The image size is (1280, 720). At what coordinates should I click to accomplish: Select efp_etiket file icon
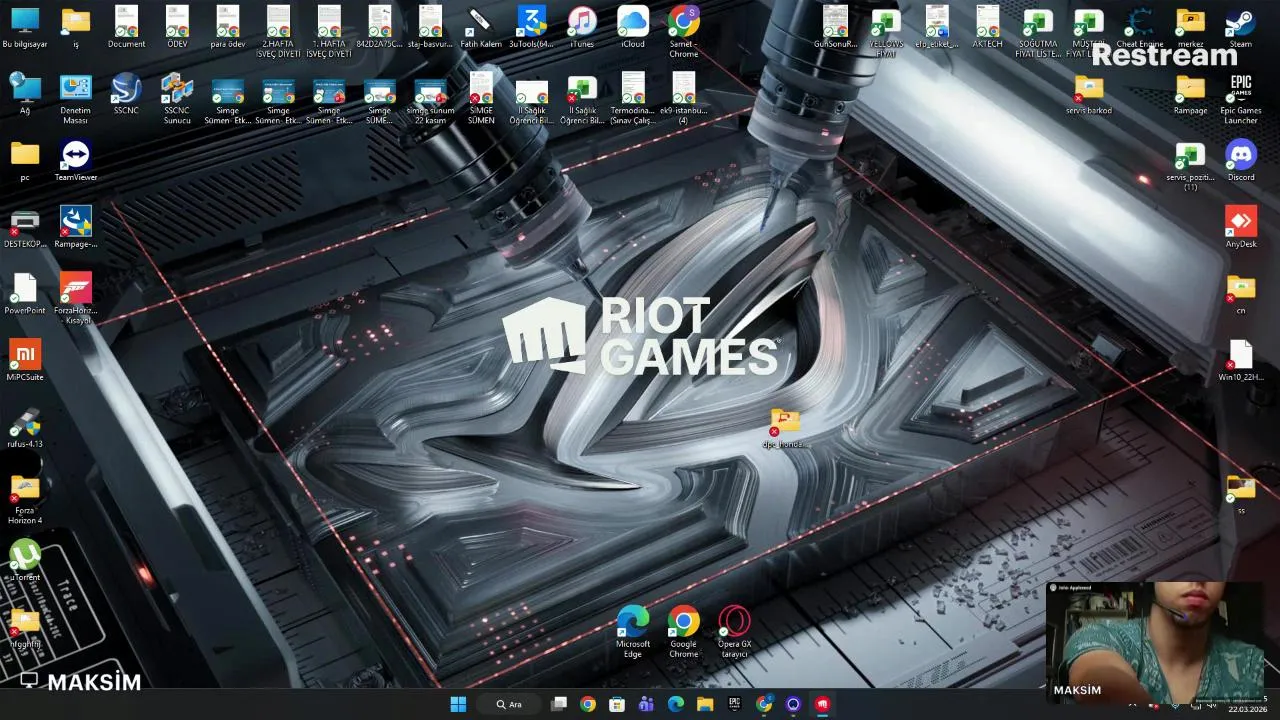tap(937, 27)
